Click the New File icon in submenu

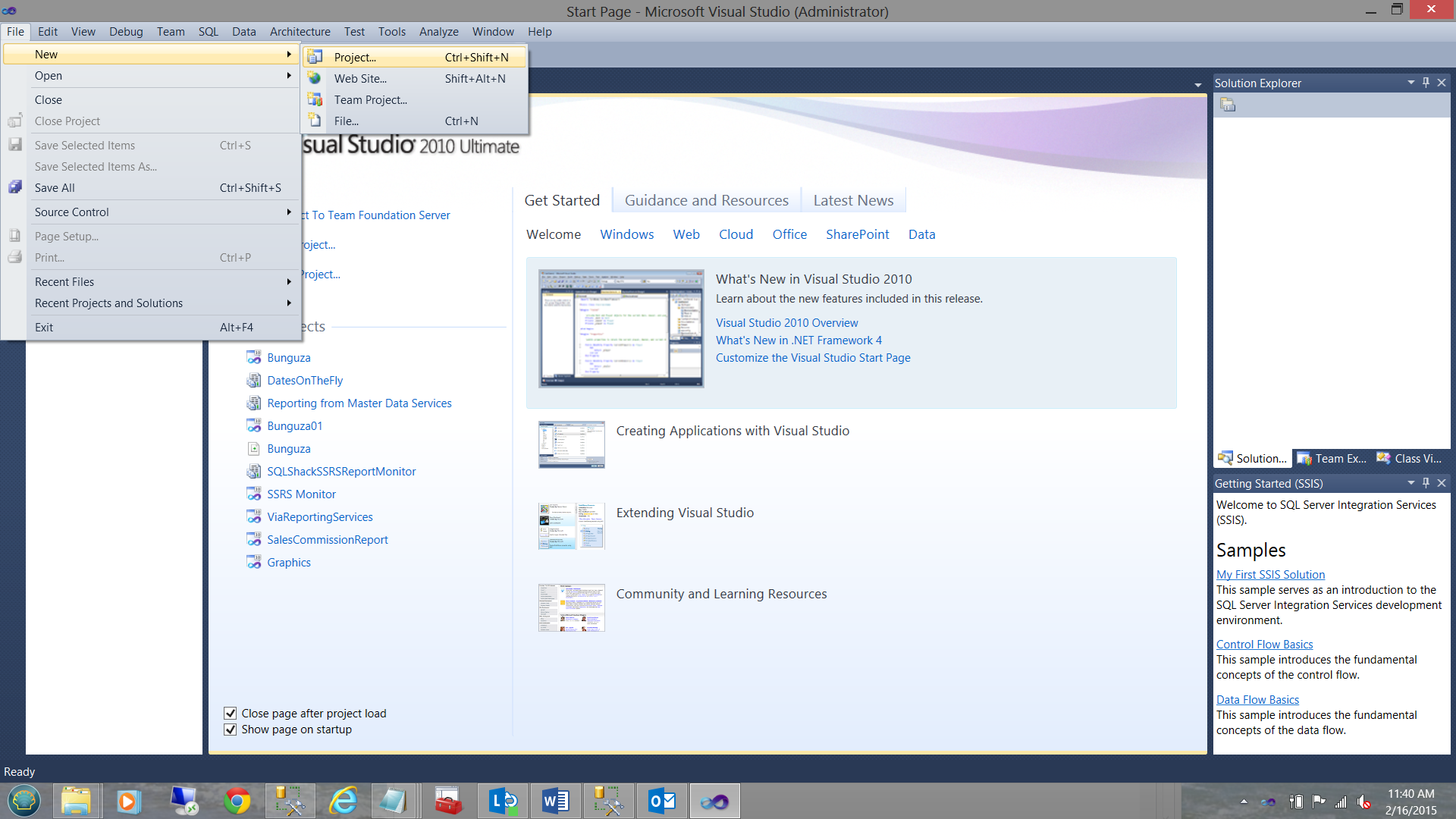point(315,121)
